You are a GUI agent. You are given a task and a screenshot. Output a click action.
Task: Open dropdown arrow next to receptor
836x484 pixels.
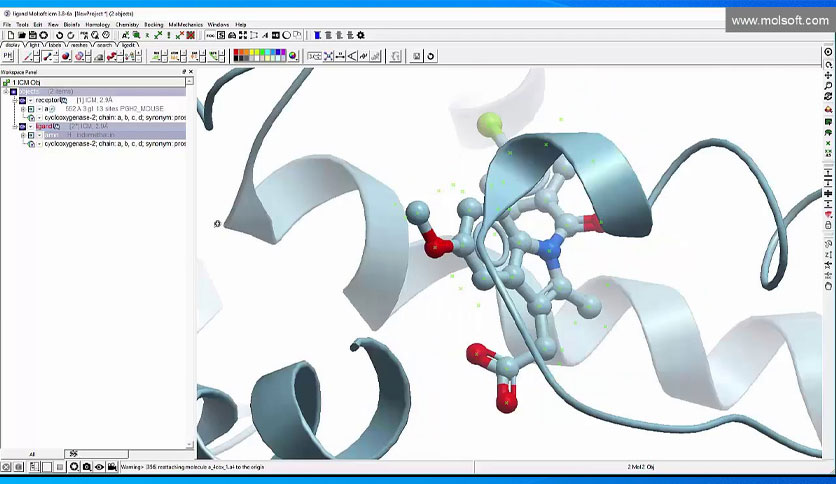30,100
